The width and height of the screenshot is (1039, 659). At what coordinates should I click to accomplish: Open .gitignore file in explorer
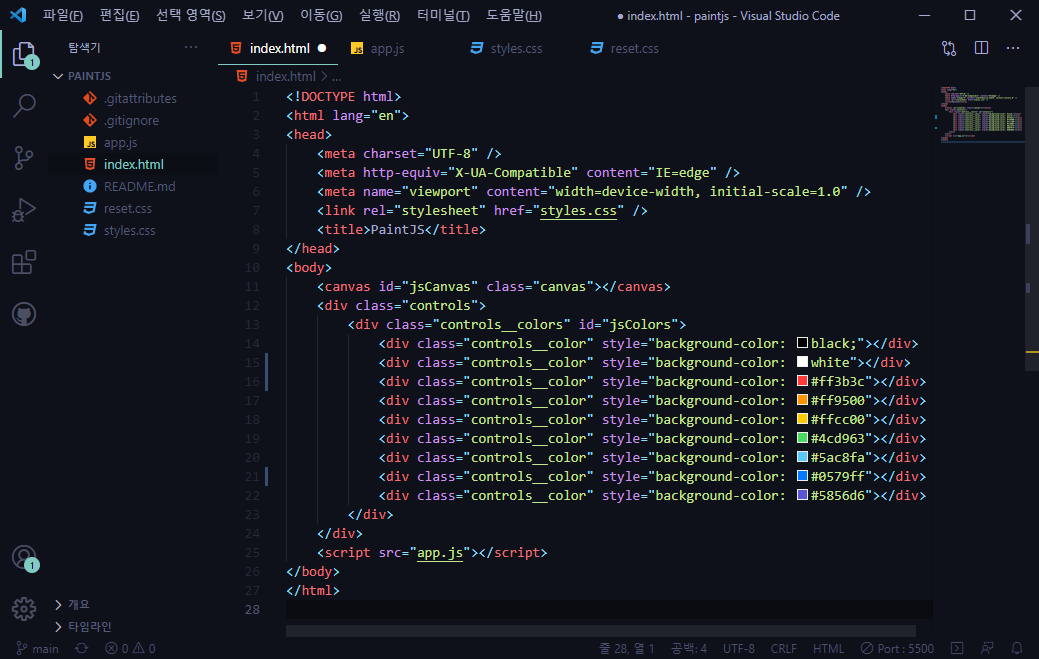point(133,121)
